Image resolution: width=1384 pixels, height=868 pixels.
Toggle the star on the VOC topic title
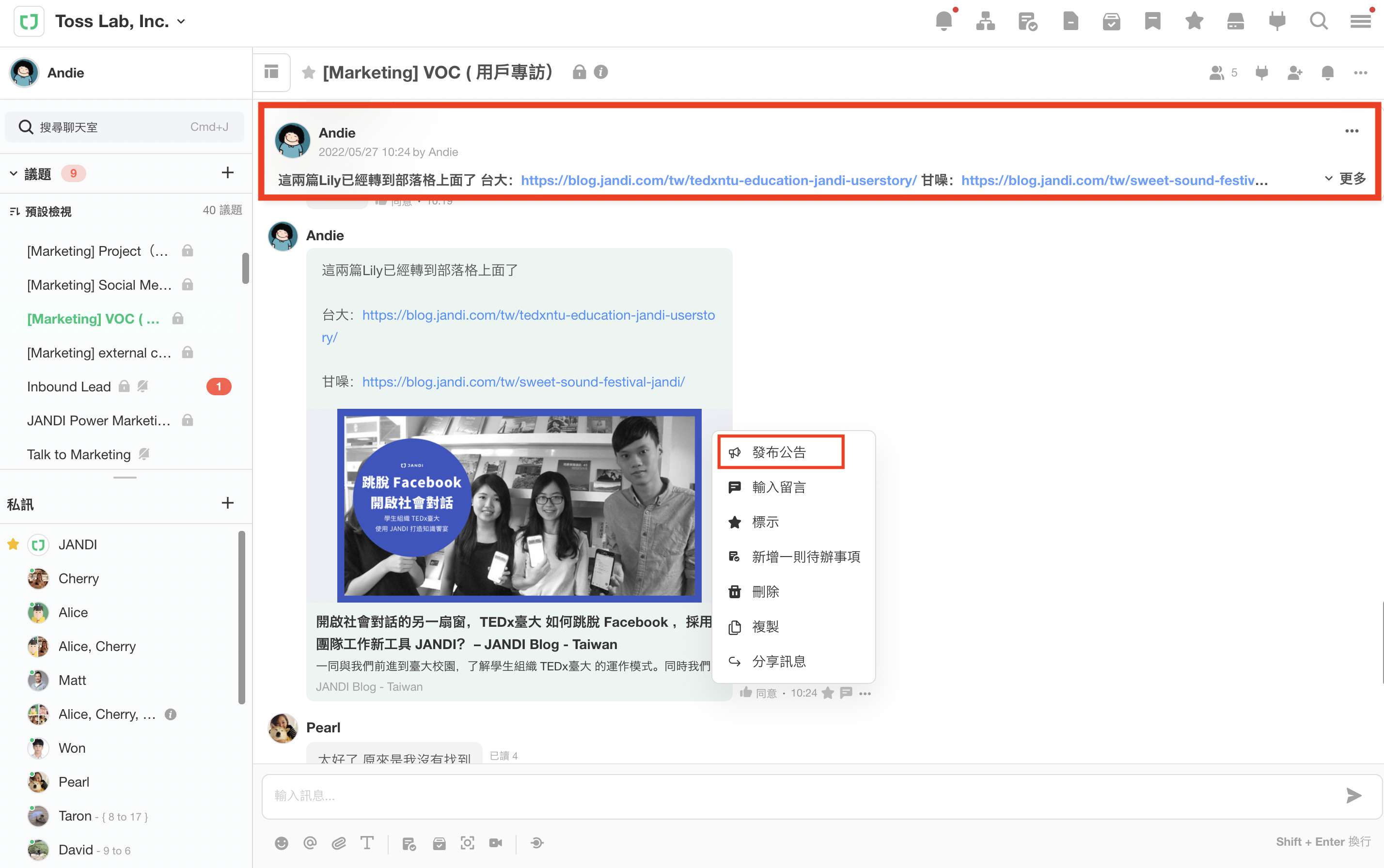[309, 72]
